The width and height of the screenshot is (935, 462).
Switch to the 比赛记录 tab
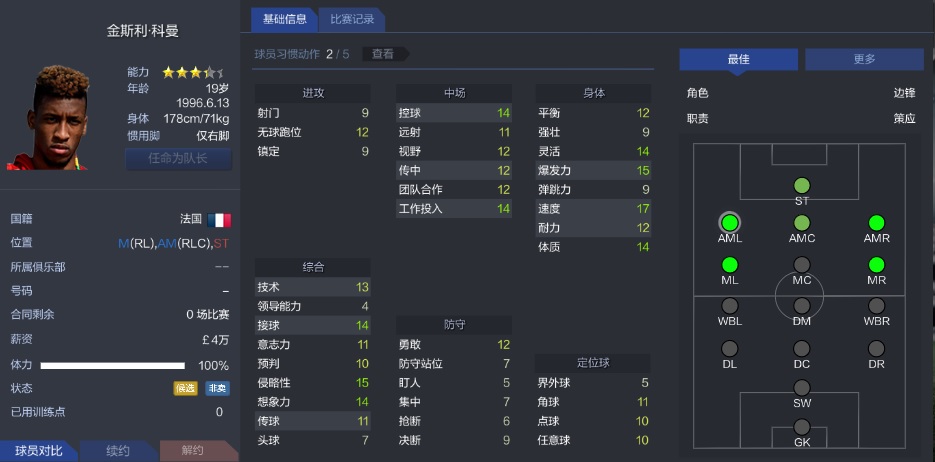point(352,20)
